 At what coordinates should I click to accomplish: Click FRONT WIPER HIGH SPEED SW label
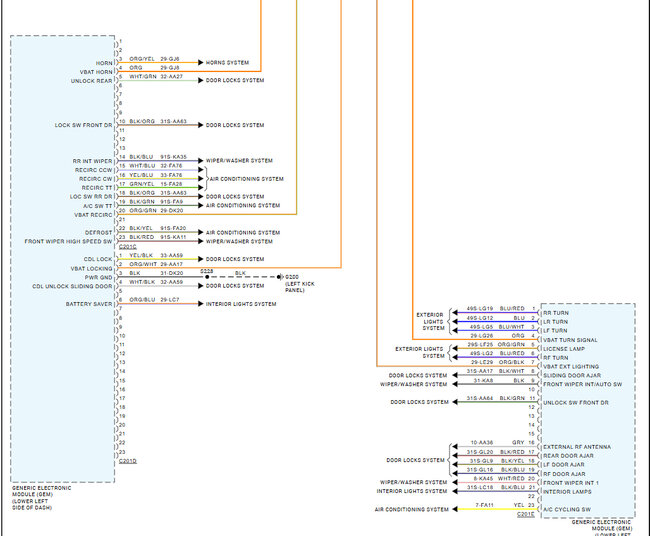pyautogui.click(x=68, y=241)
